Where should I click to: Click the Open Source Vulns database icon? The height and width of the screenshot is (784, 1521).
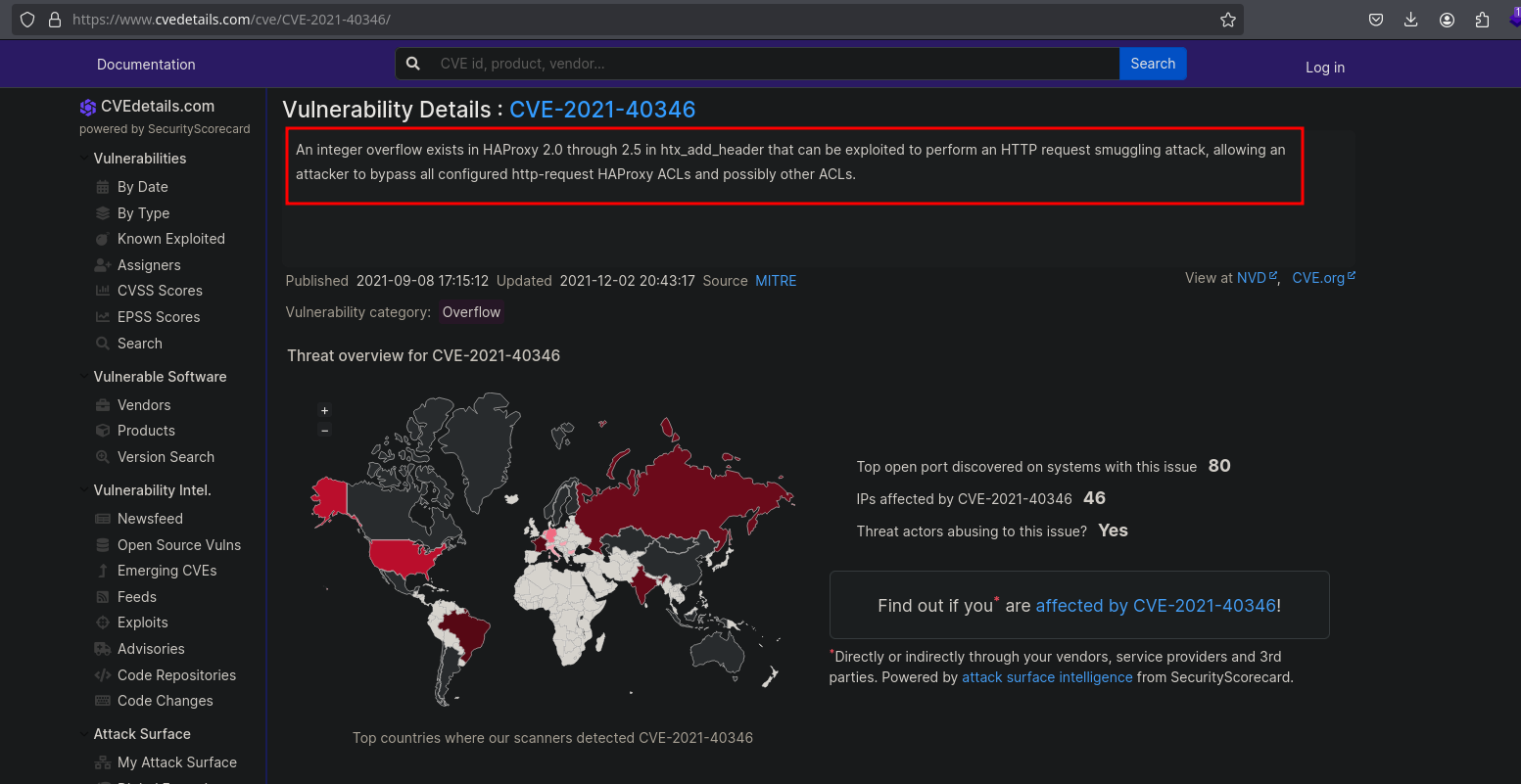[103, 545]
